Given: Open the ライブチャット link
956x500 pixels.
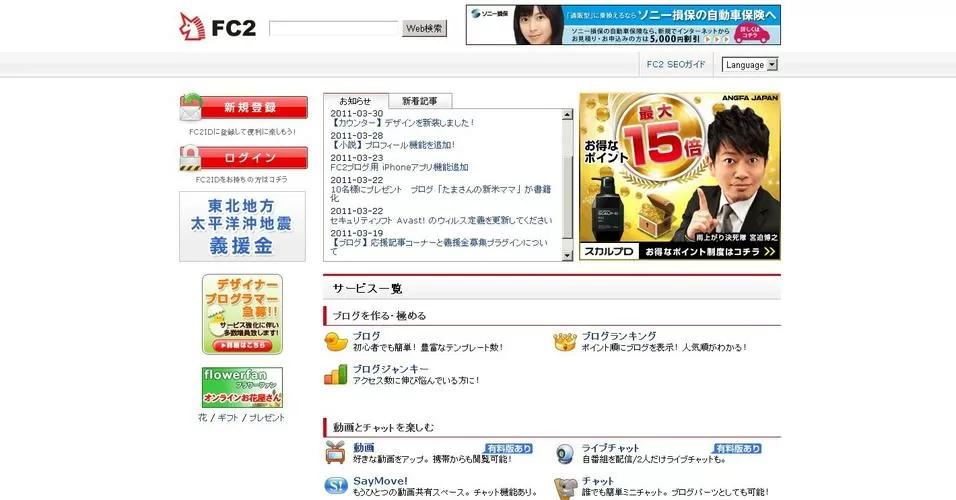Looking at the screenshot, I should tap(610, 448).
